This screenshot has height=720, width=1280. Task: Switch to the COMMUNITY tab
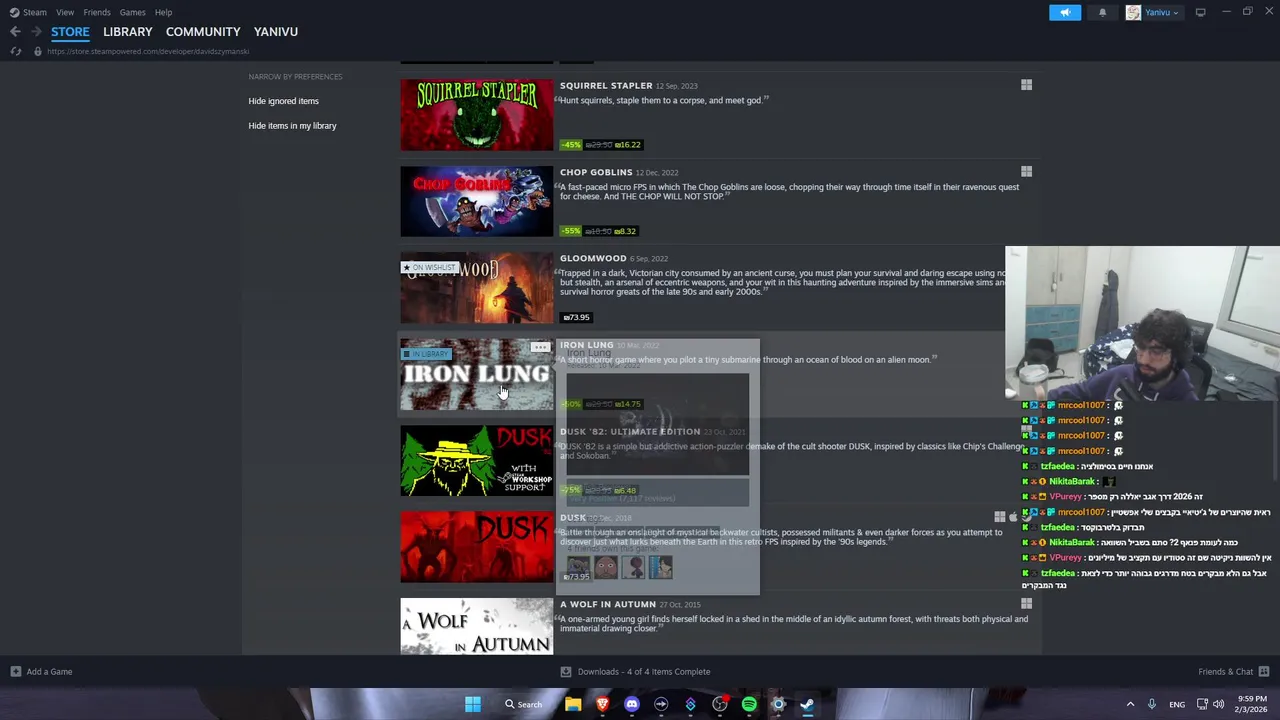click(x=203, y=32)
